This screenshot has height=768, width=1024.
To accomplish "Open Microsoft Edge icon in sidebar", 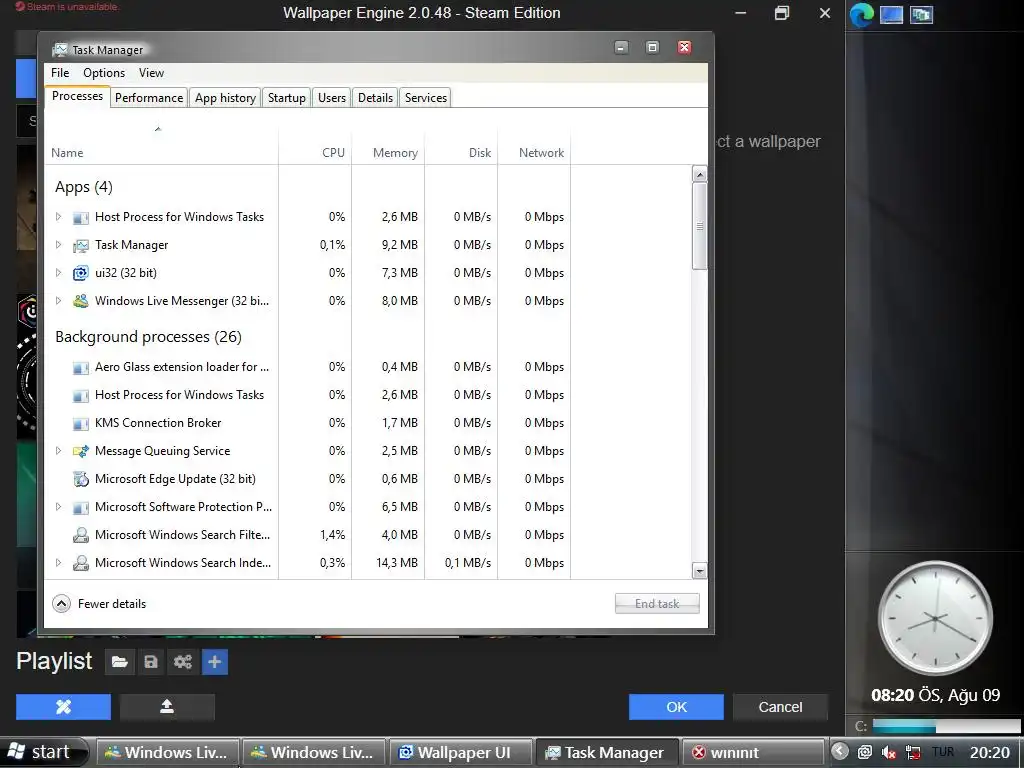I will pos(861,15).
